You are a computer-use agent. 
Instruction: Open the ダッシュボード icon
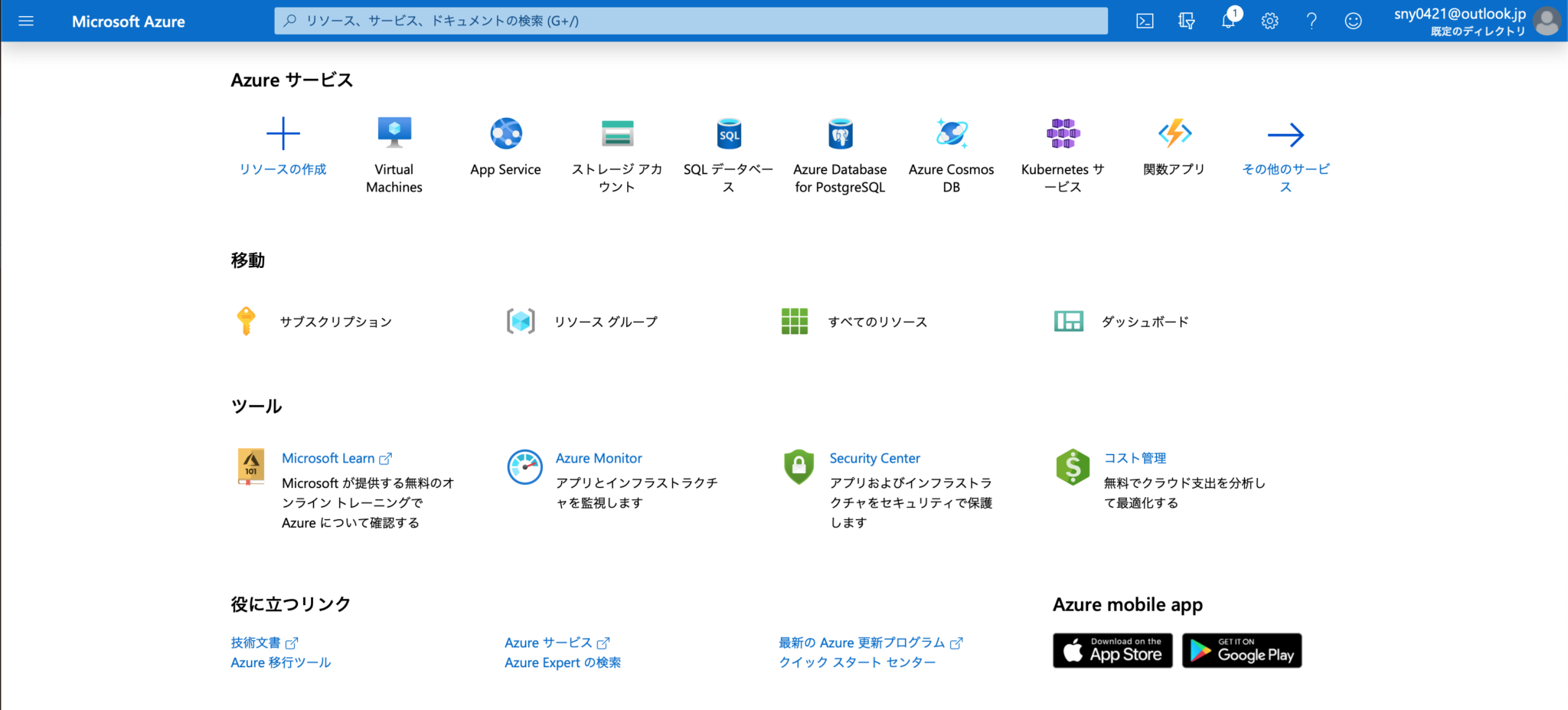[x=1070, y=321]
